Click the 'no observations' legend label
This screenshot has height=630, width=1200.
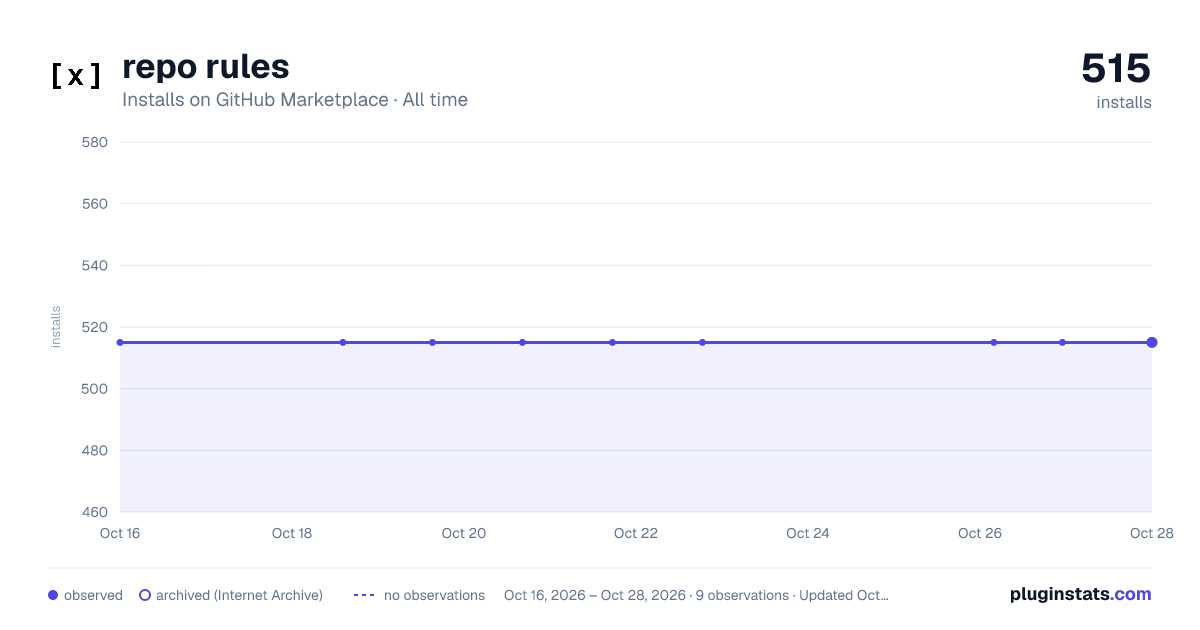pyautogui.click(x=434, y=595)
